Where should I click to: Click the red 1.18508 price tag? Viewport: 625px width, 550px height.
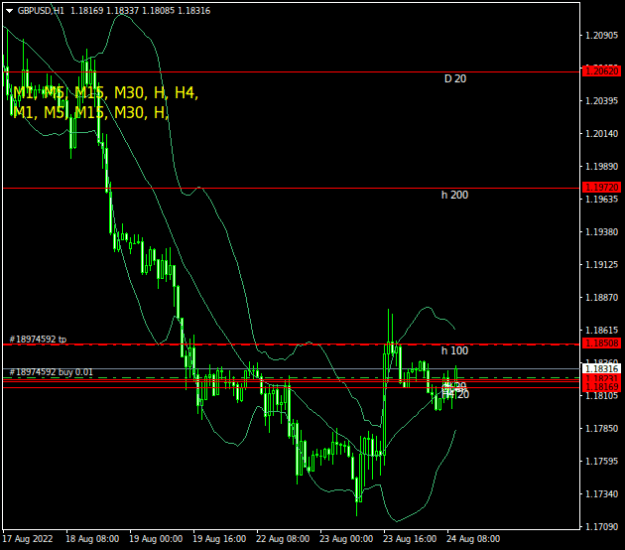coord(601,343)
